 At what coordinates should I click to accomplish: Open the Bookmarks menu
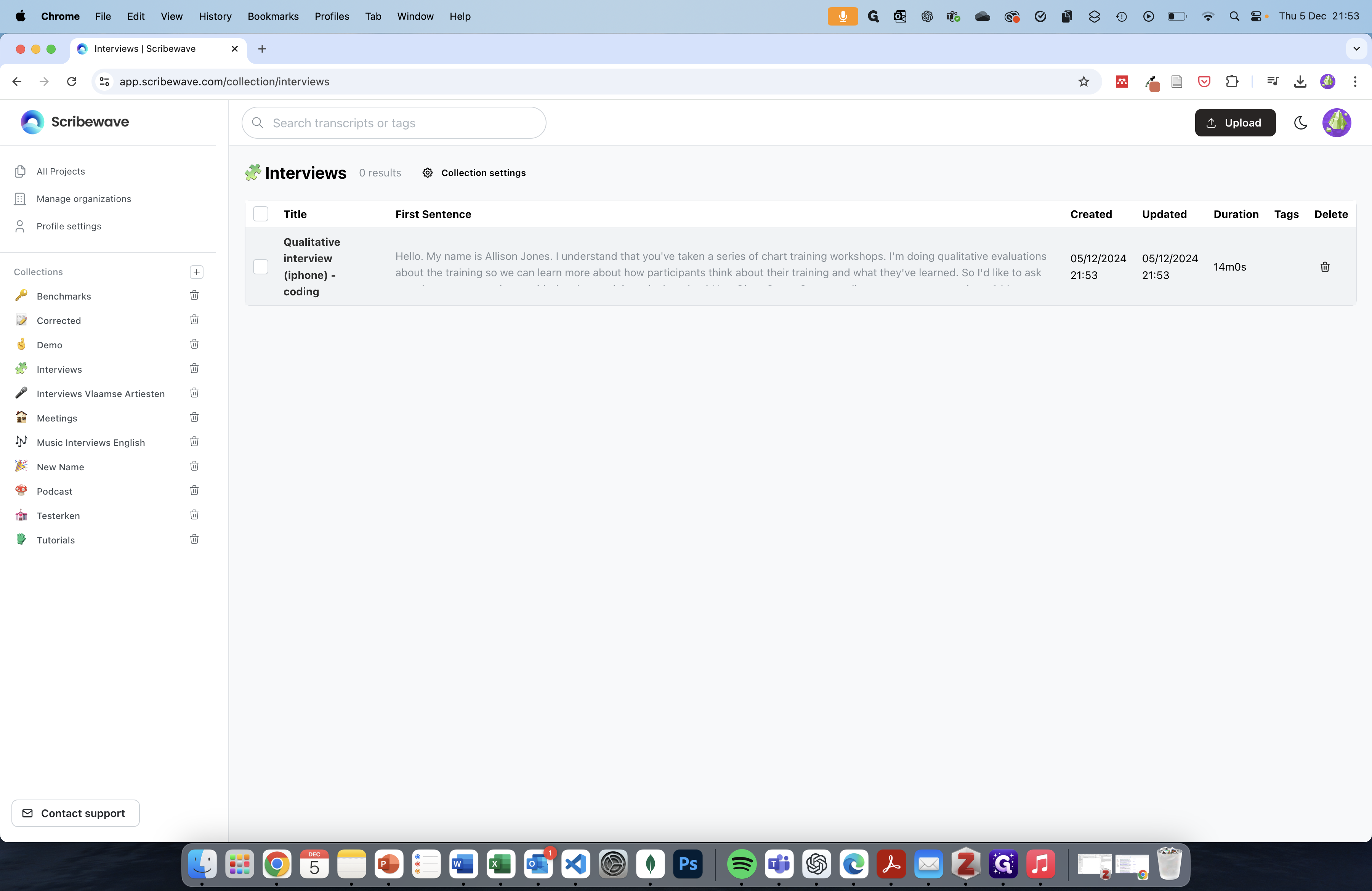point(273,16)
